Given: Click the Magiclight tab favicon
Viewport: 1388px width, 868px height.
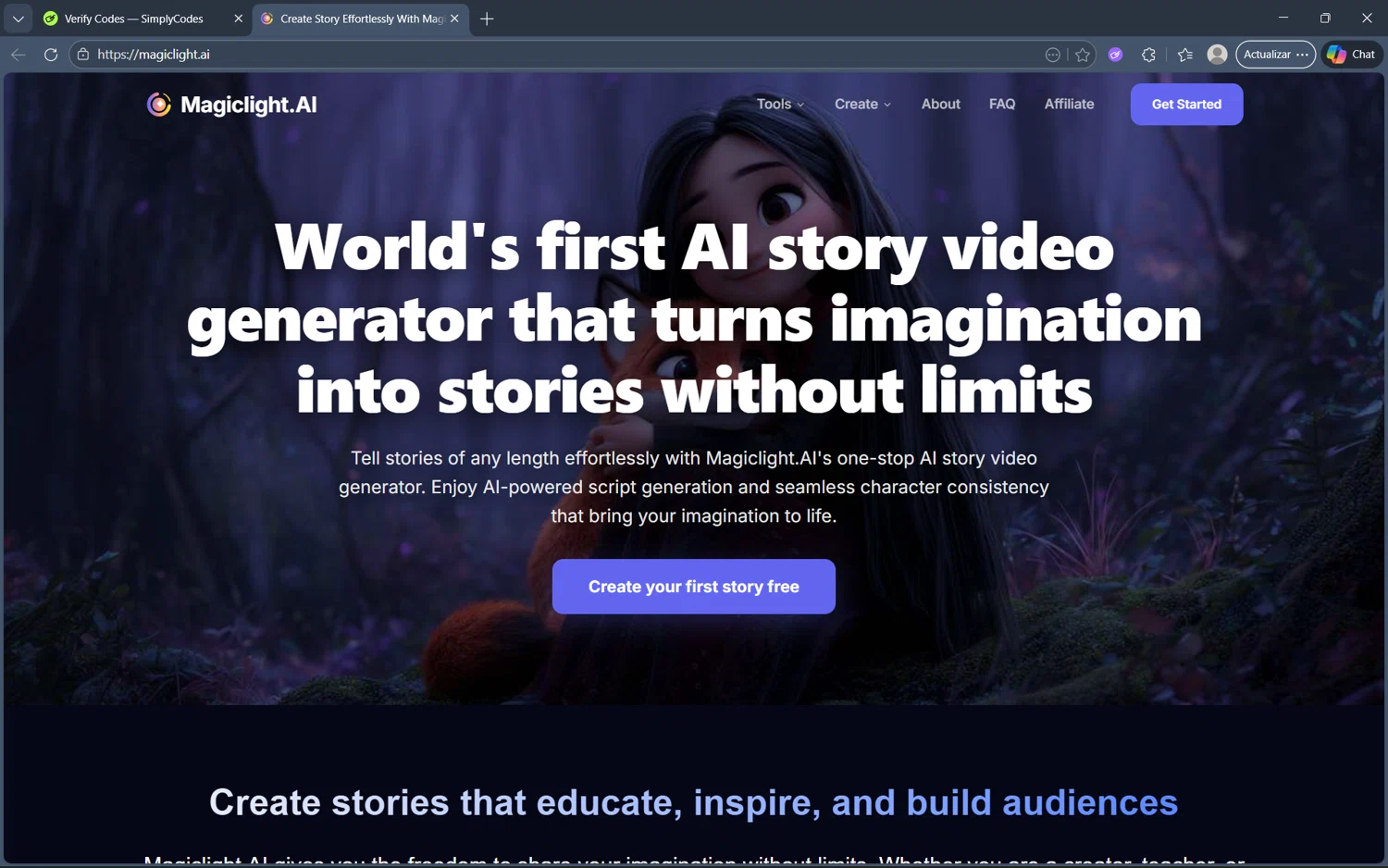Looking at the screenshot, I should pyautogui.click(x=267, y=19).
